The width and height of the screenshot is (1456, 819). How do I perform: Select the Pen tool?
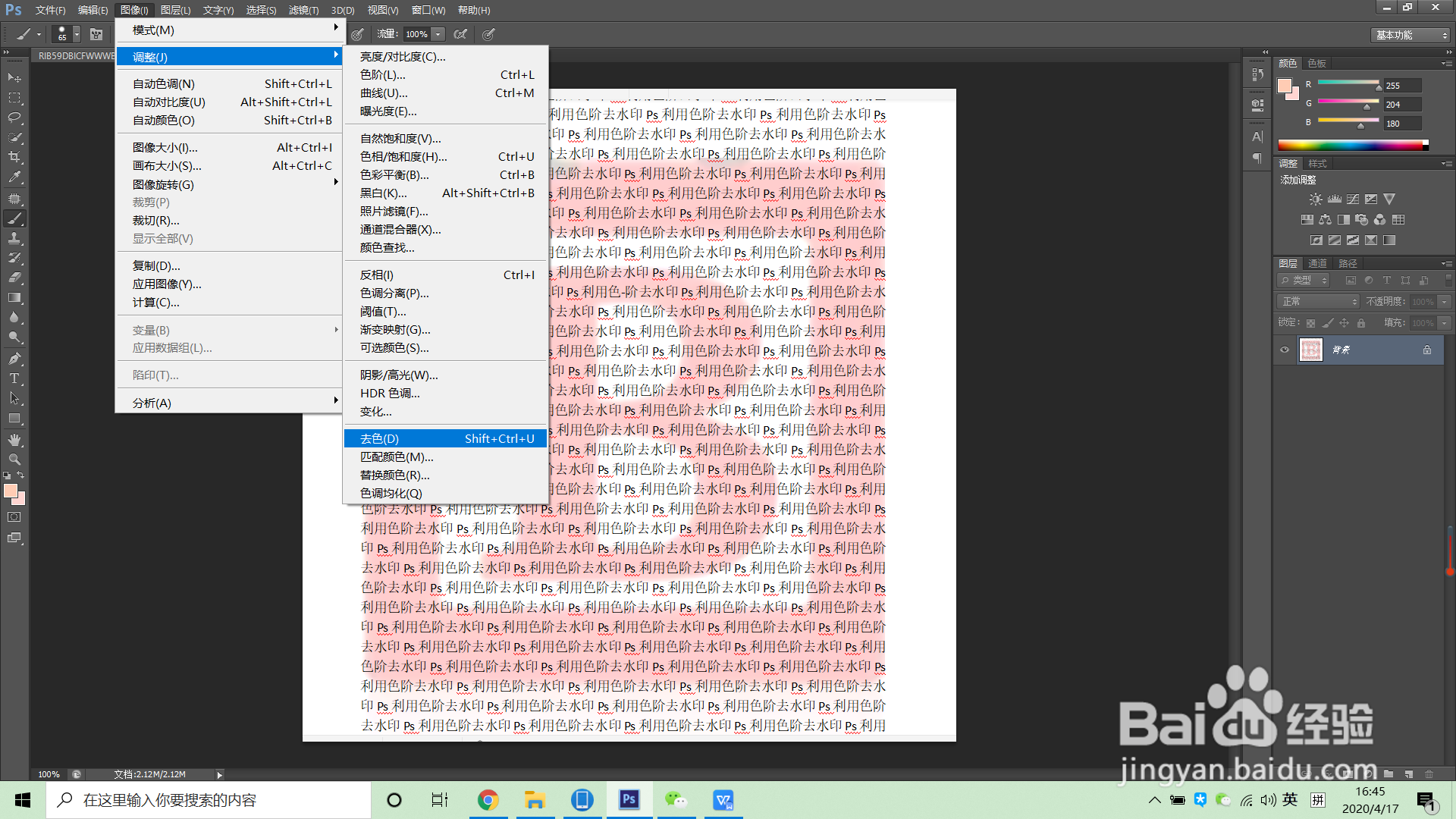click(x=14, y=358)
